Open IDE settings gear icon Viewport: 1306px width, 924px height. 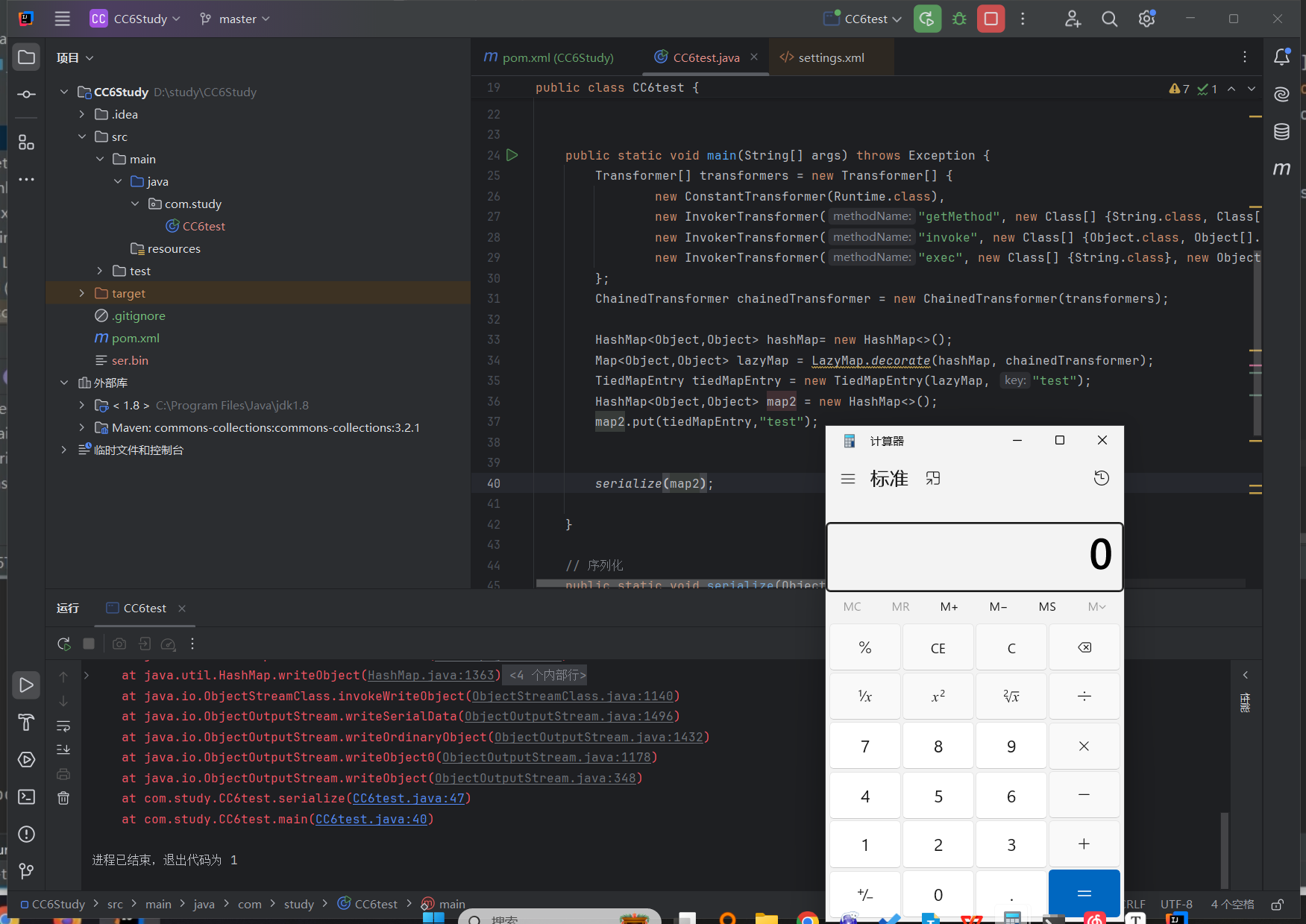tap(1147, 19)
